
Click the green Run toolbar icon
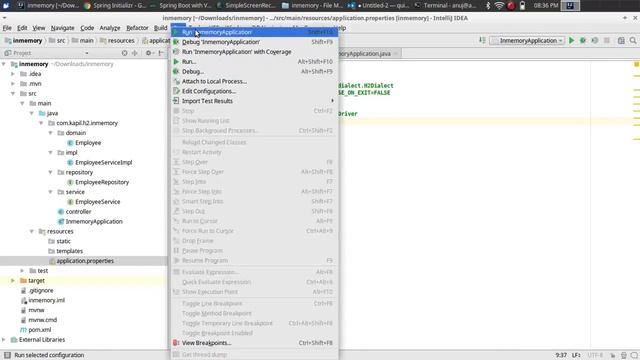(571, 40)
